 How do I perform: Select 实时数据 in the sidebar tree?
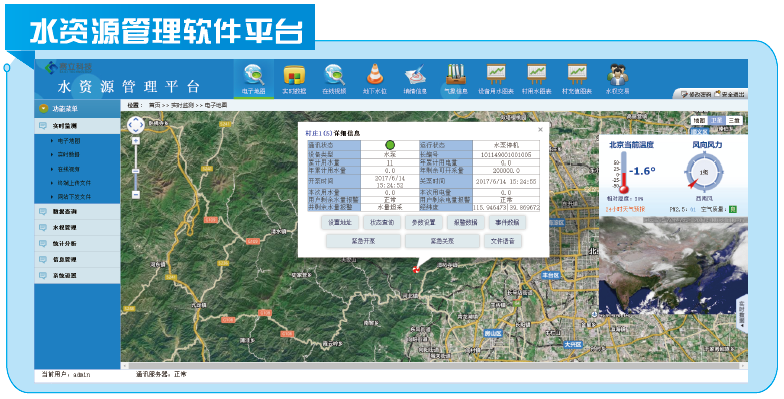point(69,154)
